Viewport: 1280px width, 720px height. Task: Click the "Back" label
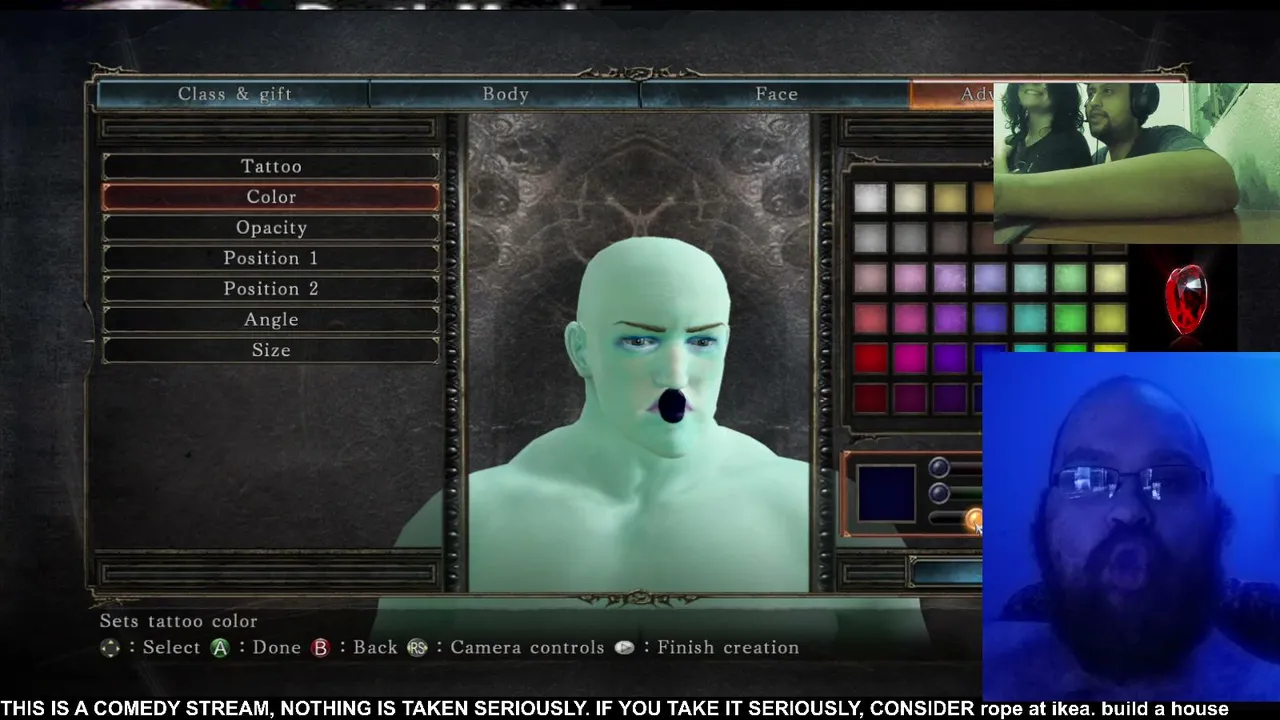[x=375, y=648]
